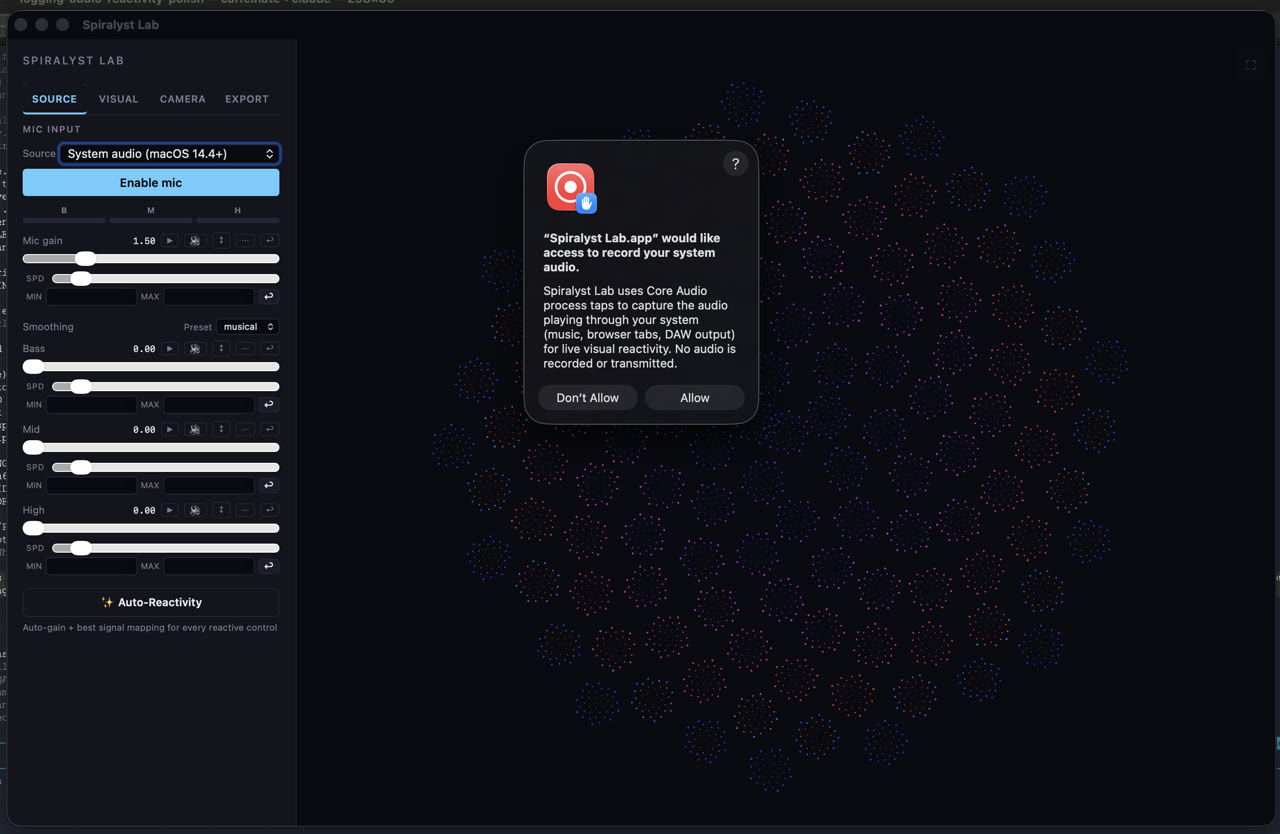Click the speaker icon in High row

(195, 511)
